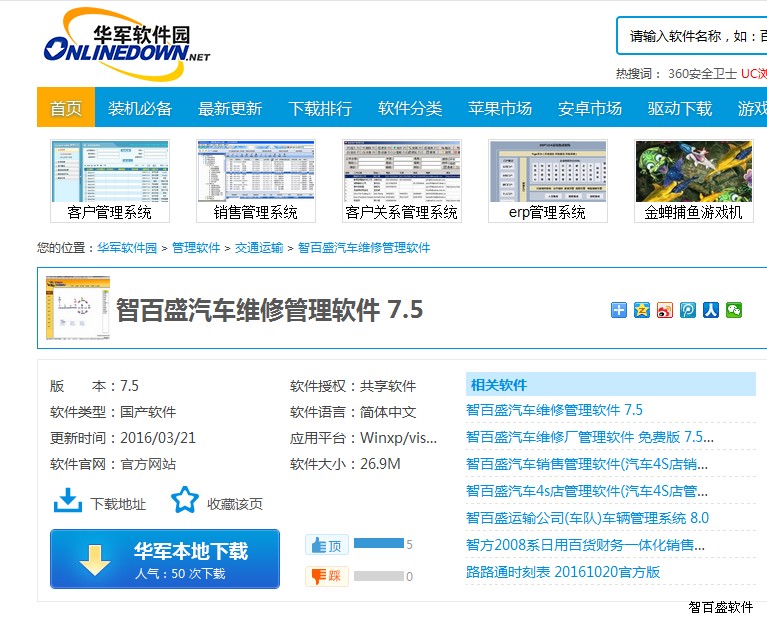Click the 官方网站 link
The height and width of the screenshot is (622, 767).
(x=148, y=464)
